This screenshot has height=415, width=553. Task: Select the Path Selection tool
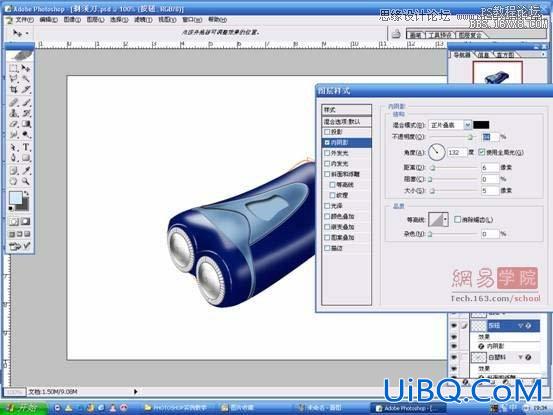14,147
